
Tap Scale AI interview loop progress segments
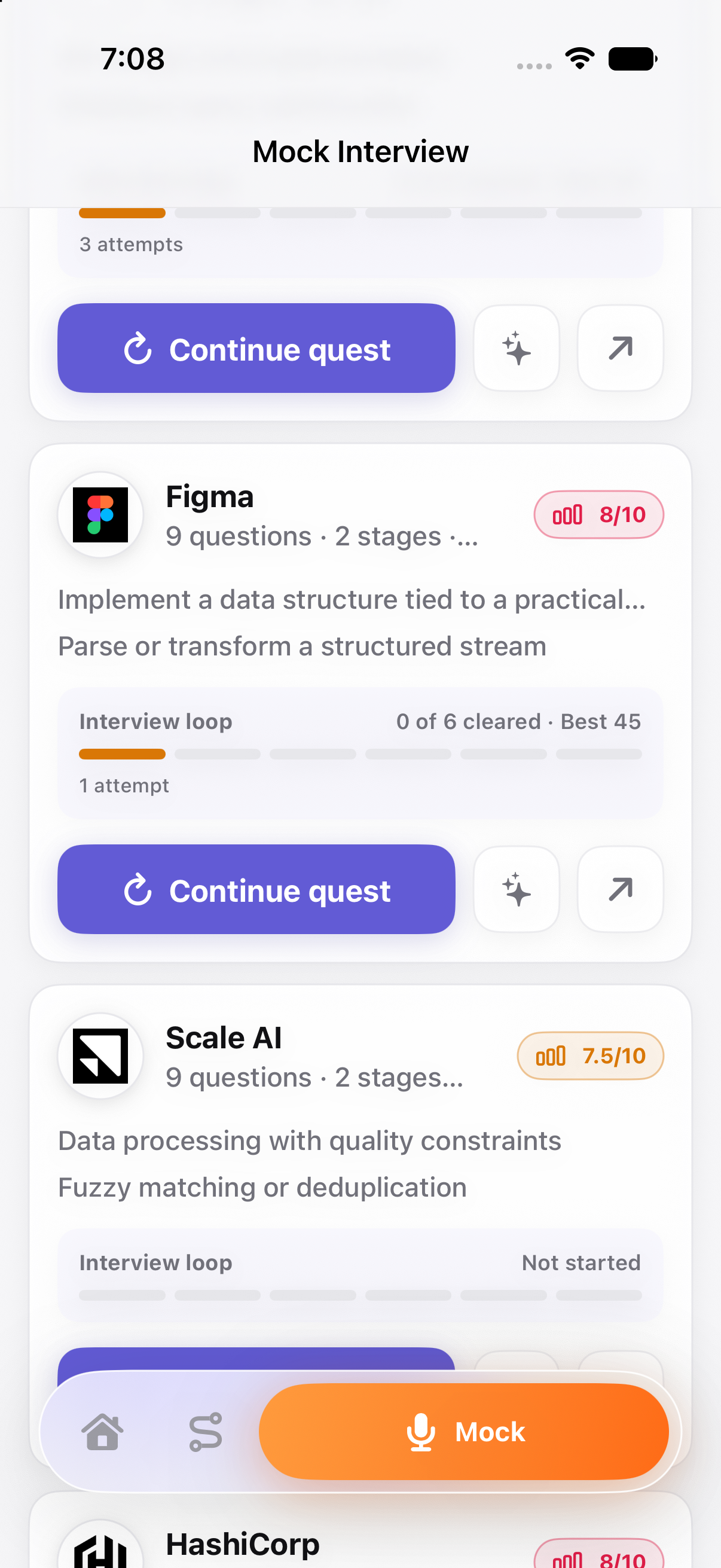point(360,1295)
